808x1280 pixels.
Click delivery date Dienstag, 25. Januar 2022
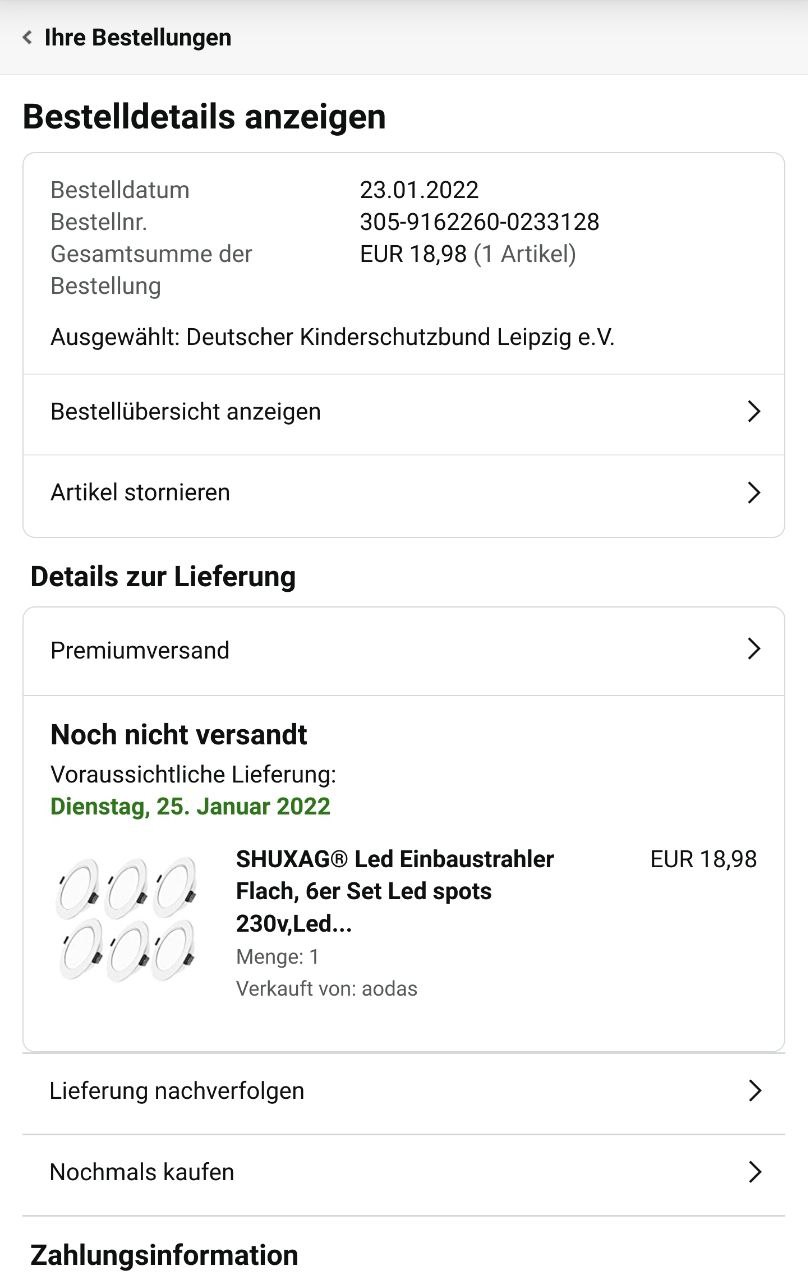click(x=190, y=806)
